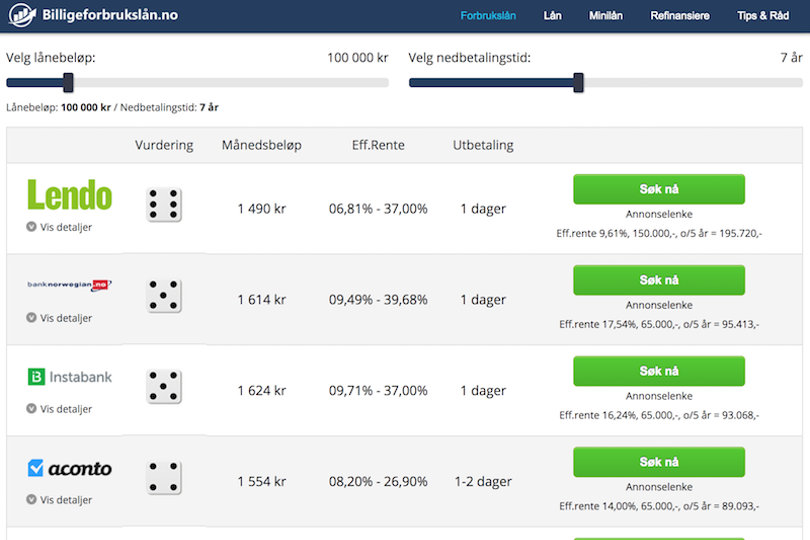Viewport: 810px width, 540px height.
Task: Click the Eff.rente 17,54% example text
Action: (x=659, y=324)
